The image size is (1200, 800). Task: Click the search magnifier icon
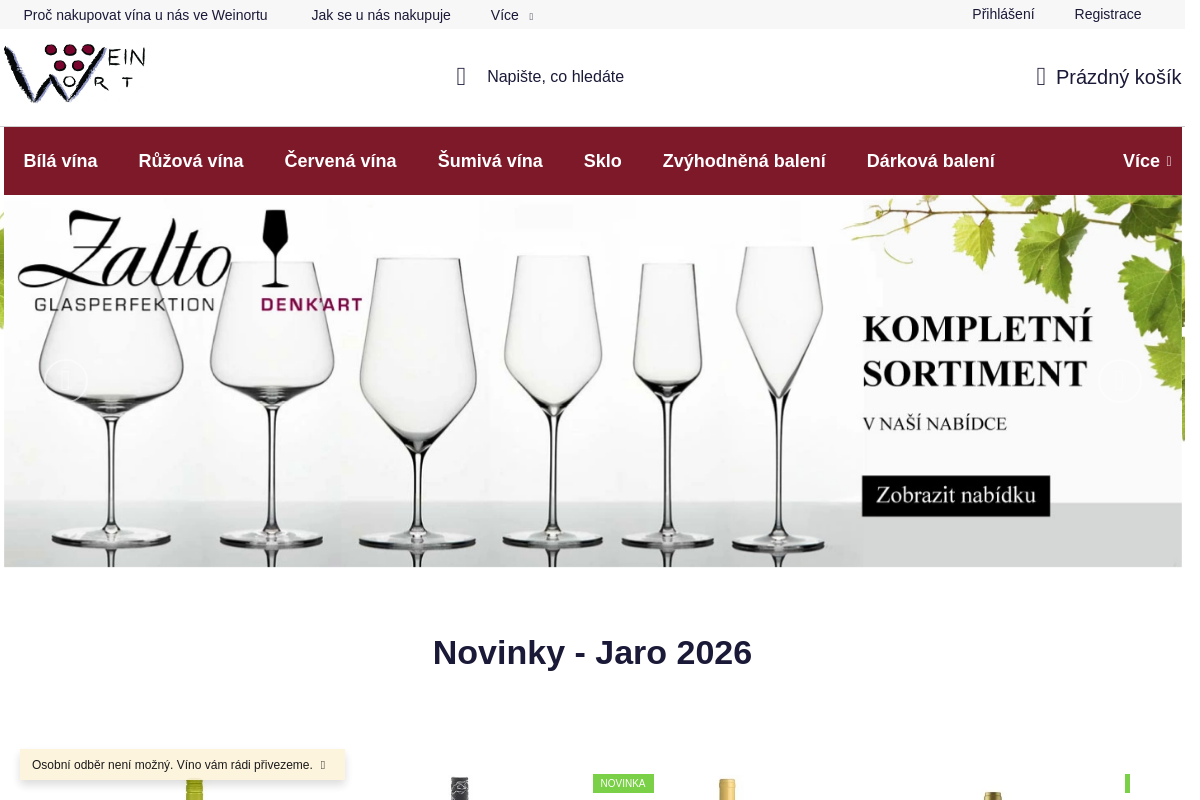point(460,76)
